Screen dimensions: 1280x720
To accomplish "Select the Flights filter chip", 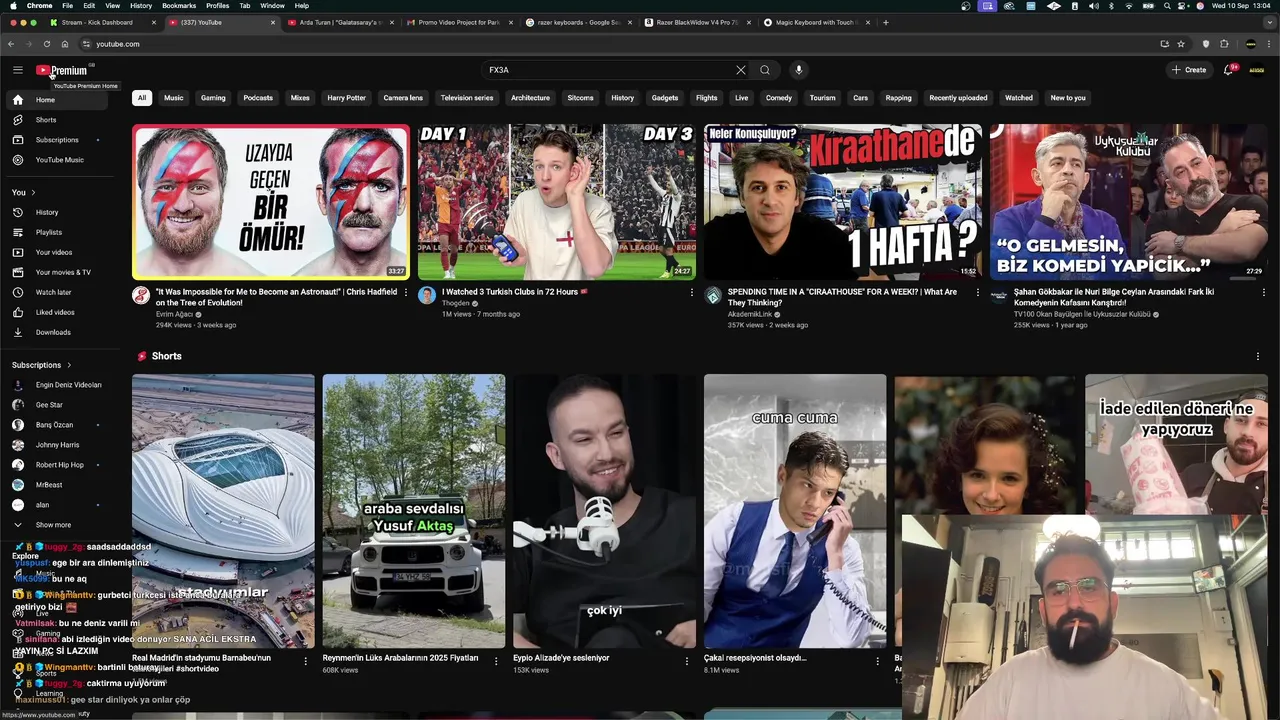I will pos(707,98).
